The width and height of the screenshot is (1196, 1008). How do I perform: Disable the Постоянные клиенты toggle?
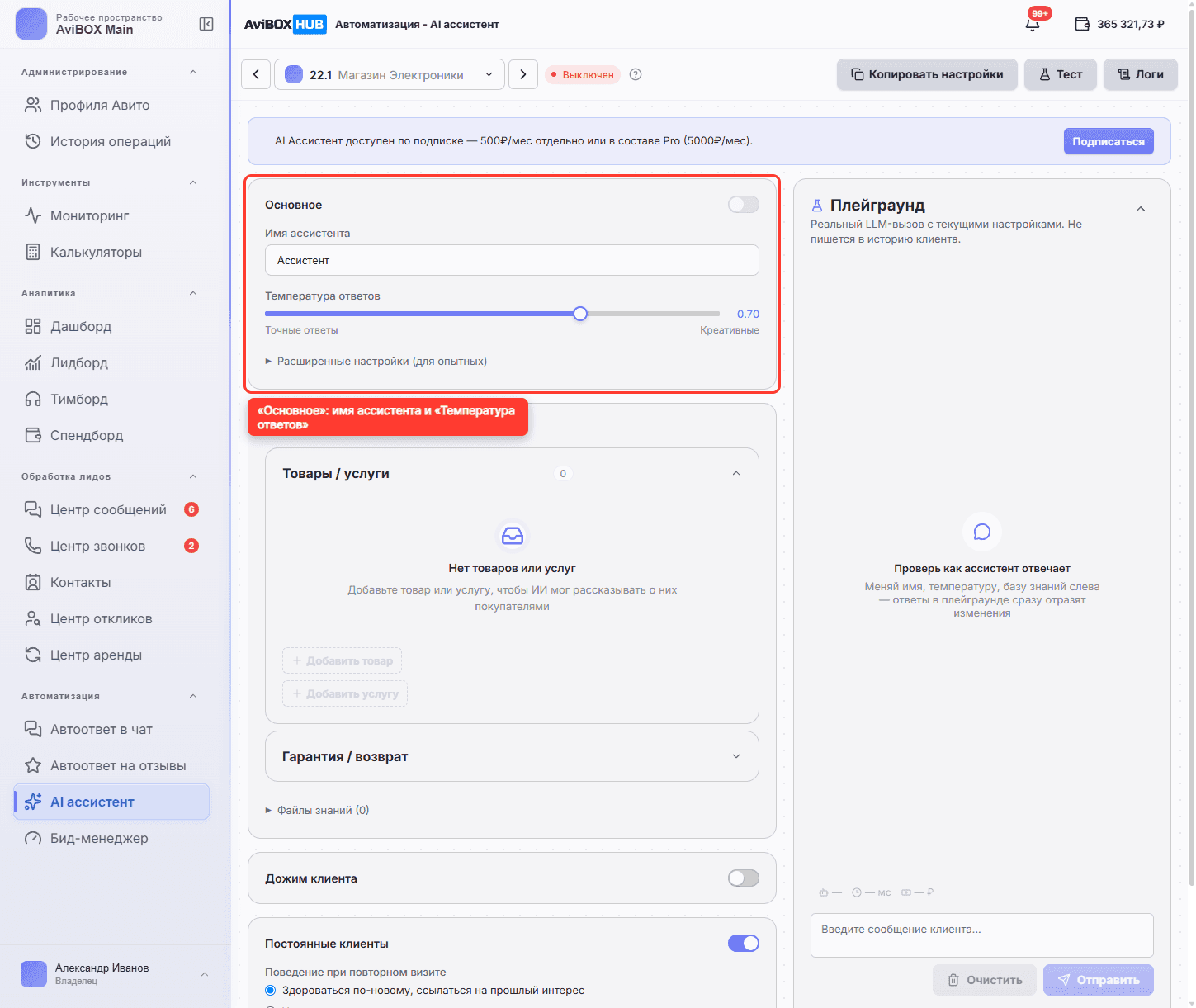[x=744, y=943]
